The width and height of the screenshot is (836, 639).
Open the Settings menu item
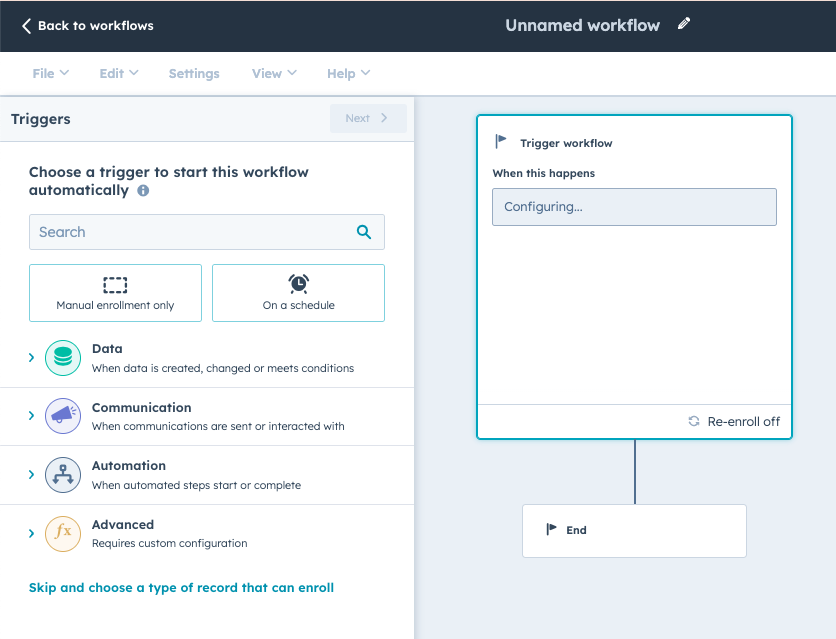pos(193,72)
